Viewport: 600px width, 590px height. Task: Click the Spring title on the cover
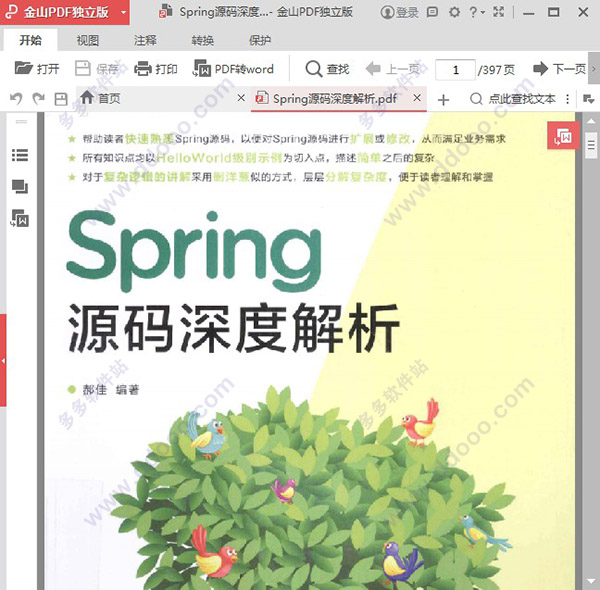click(194, 250)
